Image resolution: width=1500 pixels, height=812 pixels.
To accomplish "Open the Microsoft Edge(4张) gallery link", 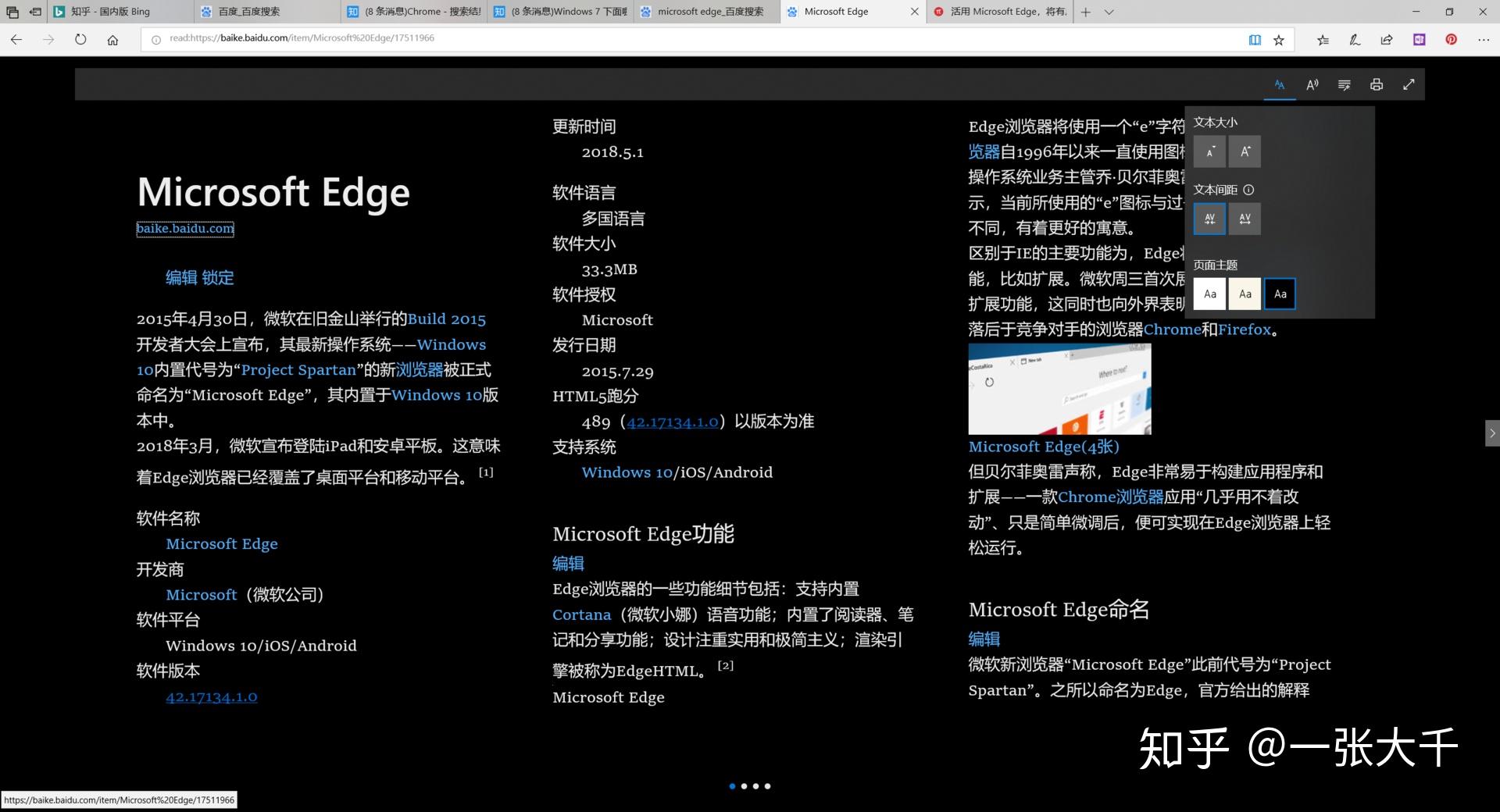I will coord(1044,447).
